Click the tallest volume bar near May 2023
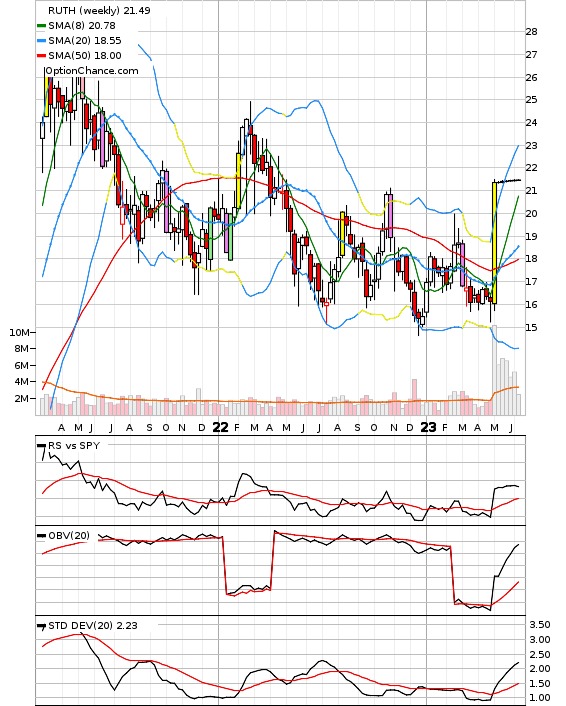Image resolution: width=566 pixels, height=706 pixels. click(x=494, y=370)
